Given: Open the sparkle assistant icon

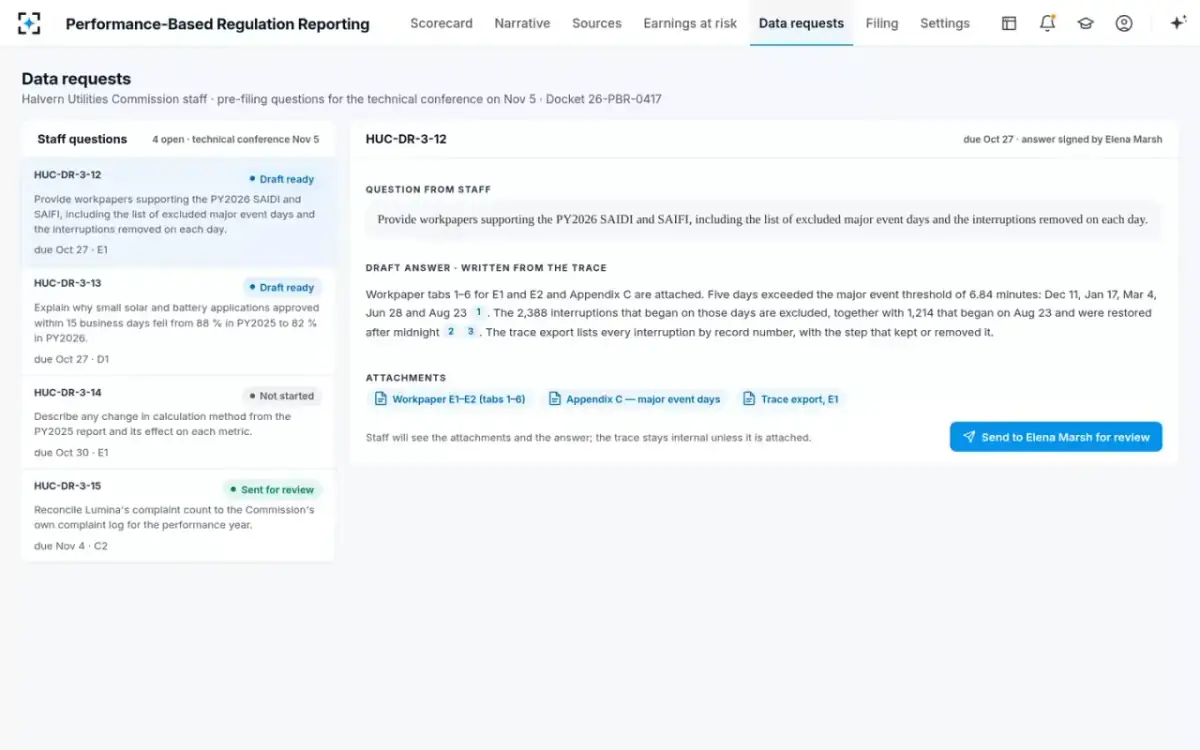Looking at the screenshot, I should [1177, 23].
